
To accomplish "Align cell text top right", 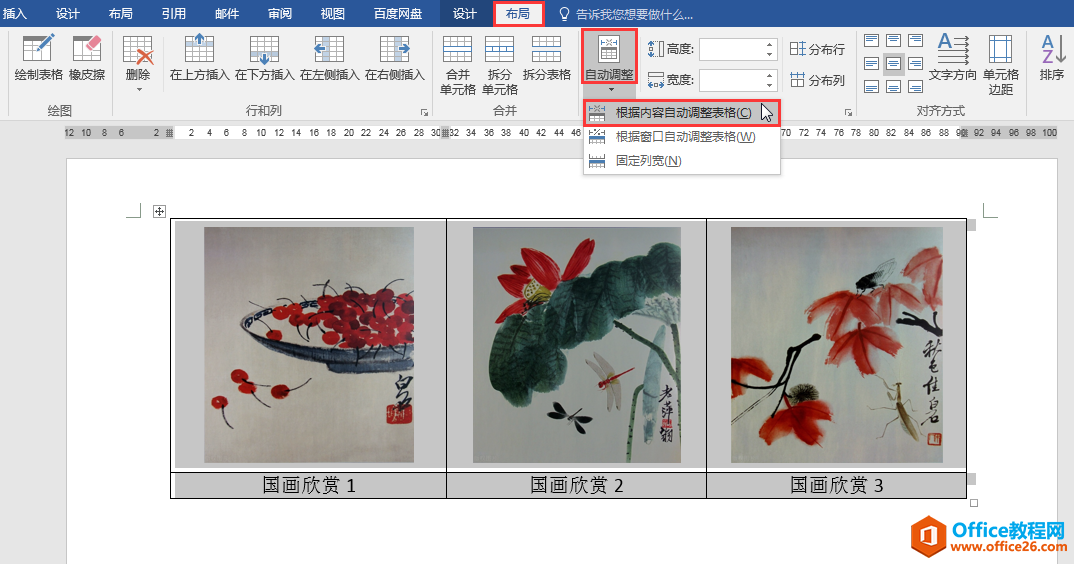I will coord(915,41).
